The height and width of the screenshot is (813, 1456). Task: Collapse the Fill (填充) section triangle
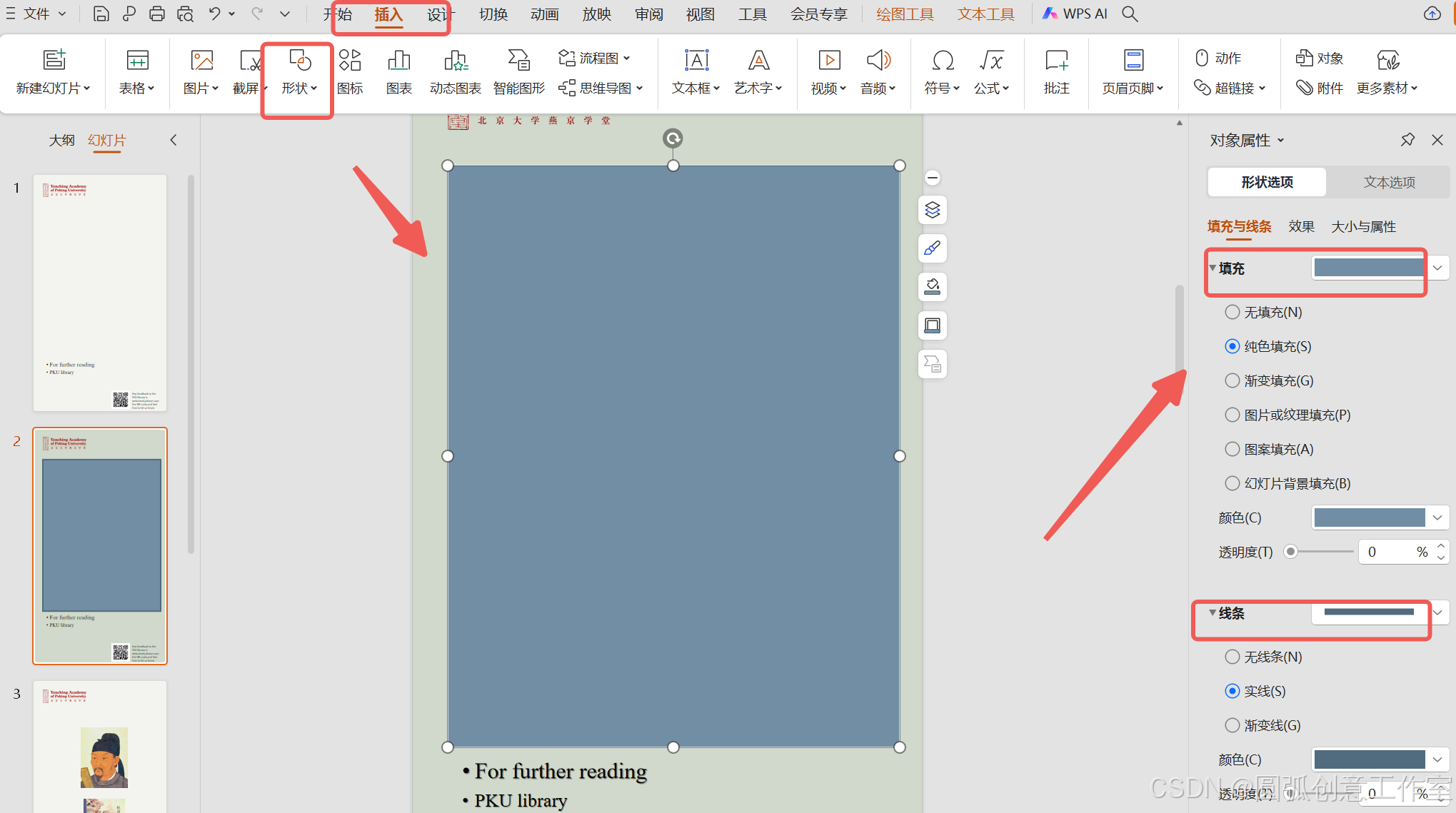1213,268
